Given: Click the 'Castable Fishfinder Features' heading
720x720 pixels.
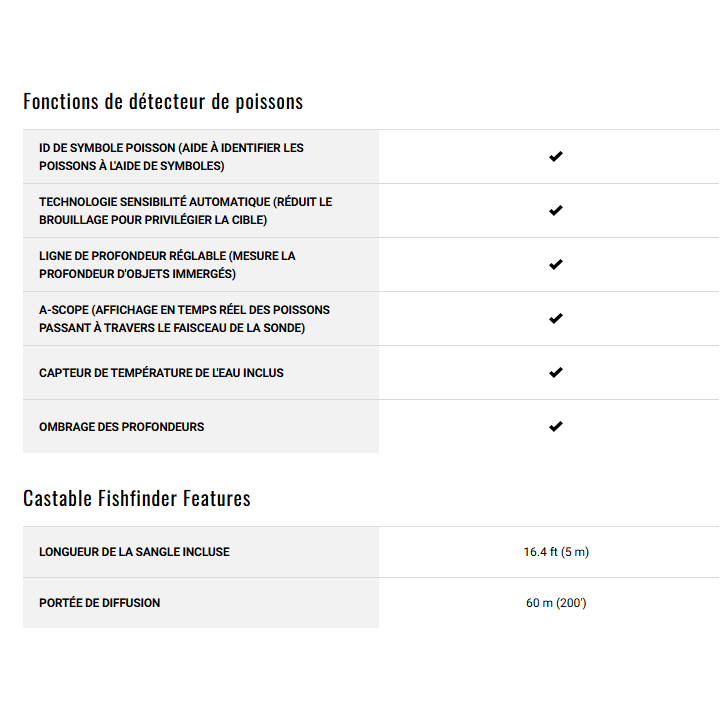Looking at the screenshot, I should click(x=137, y=498).
